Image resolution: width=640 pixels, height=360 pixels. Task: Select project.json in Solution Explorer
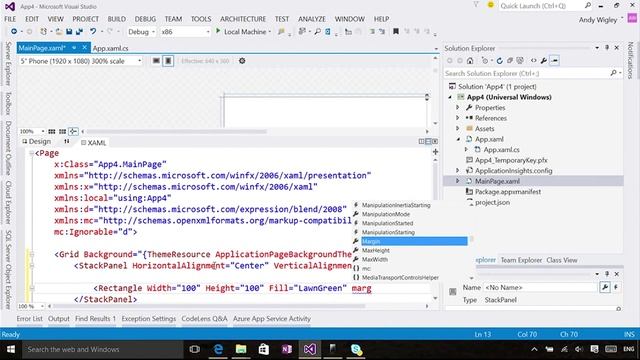[492, 202]
